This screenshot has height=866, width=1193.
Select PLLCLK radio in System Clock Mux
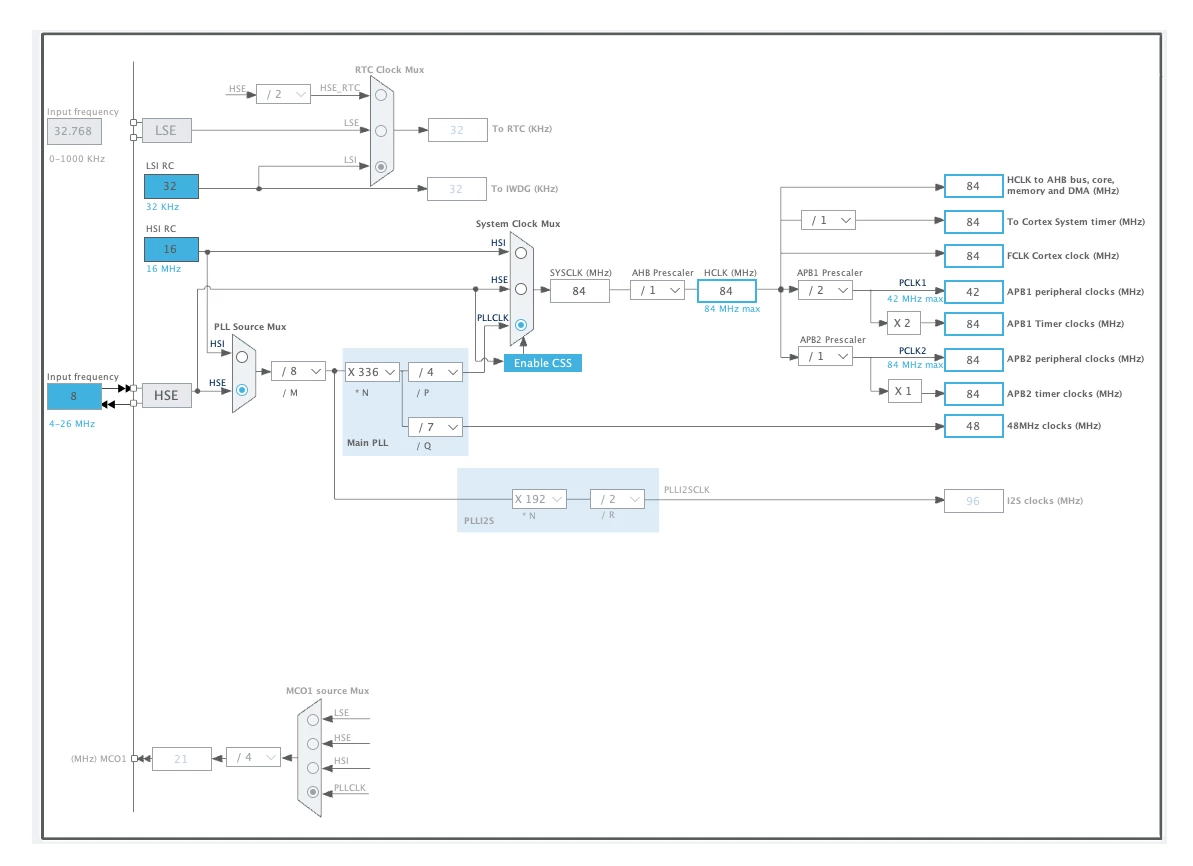[x=521, y=325]
